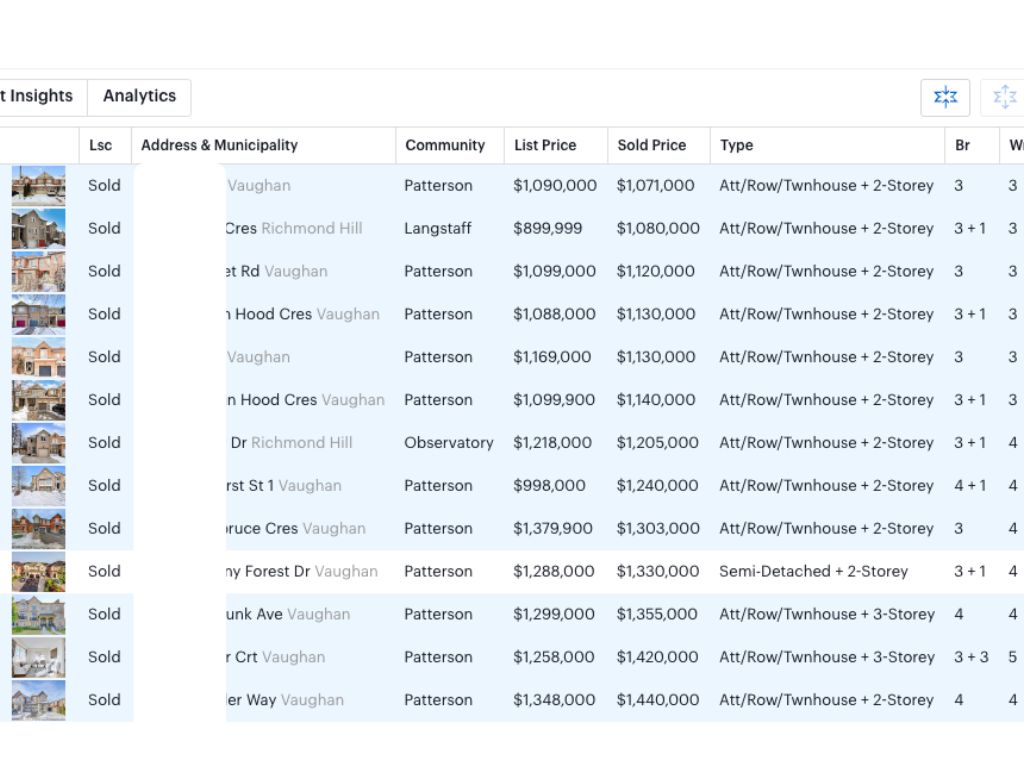This screenshot has width=1024, height=768.
Task: Select the row sold for $1,420,000
Action: click(657, 657)
